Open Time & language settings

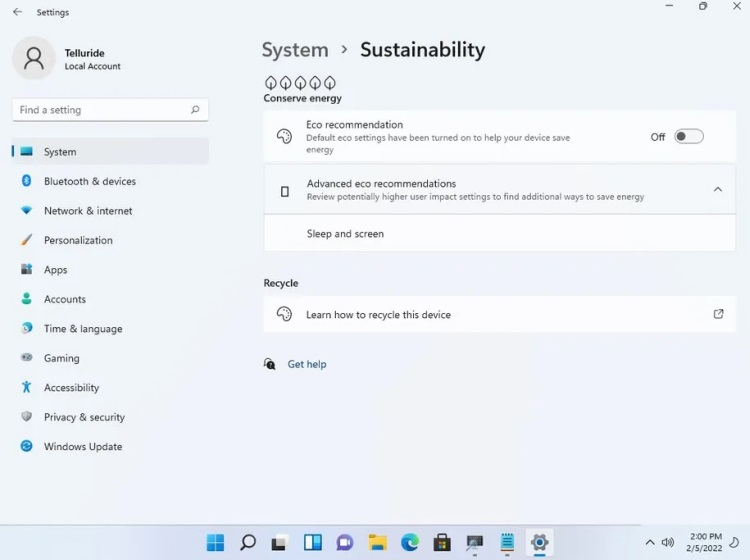coord(83,329)
